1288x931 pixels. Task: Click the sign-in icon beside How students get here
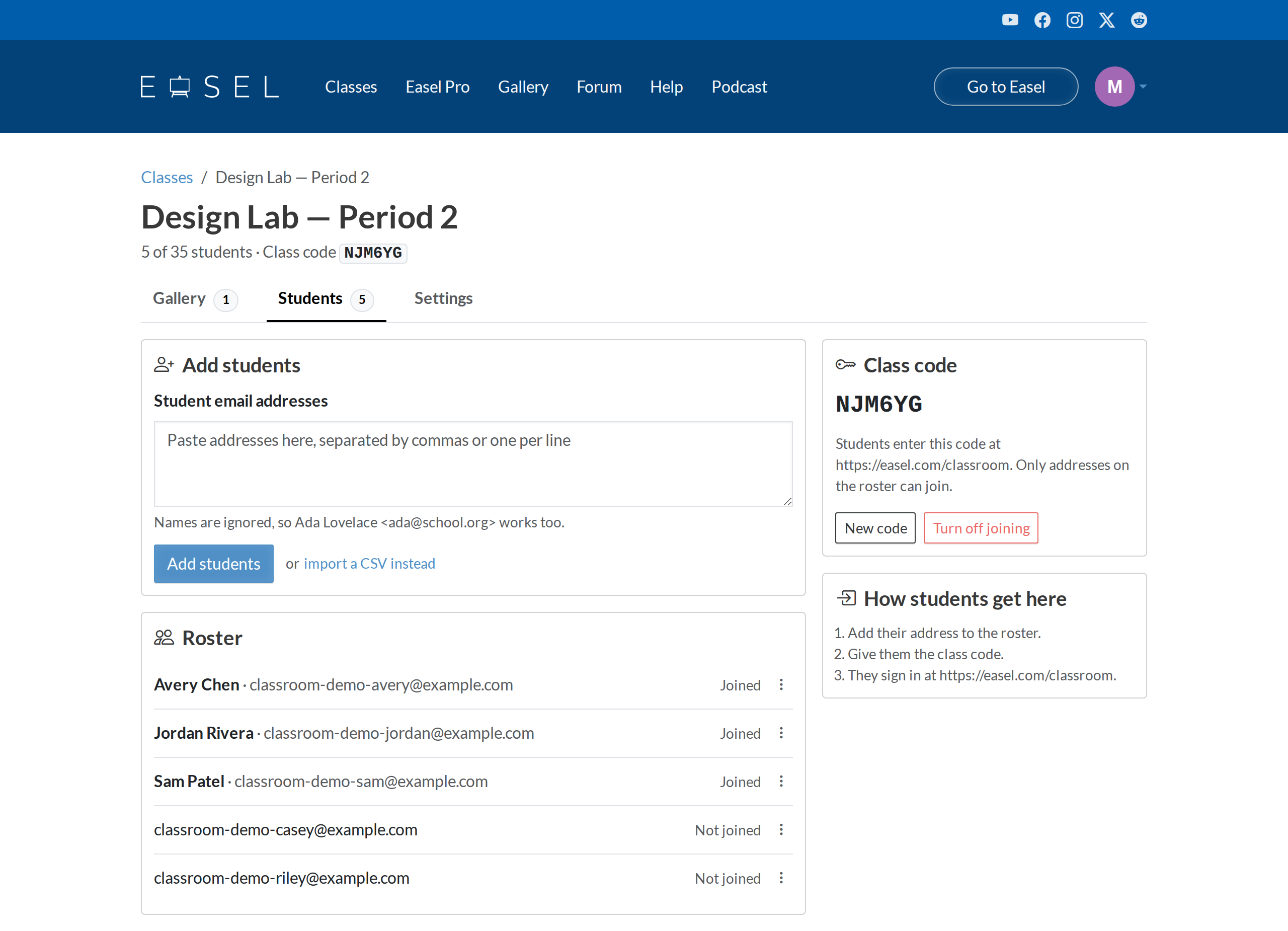846,598
